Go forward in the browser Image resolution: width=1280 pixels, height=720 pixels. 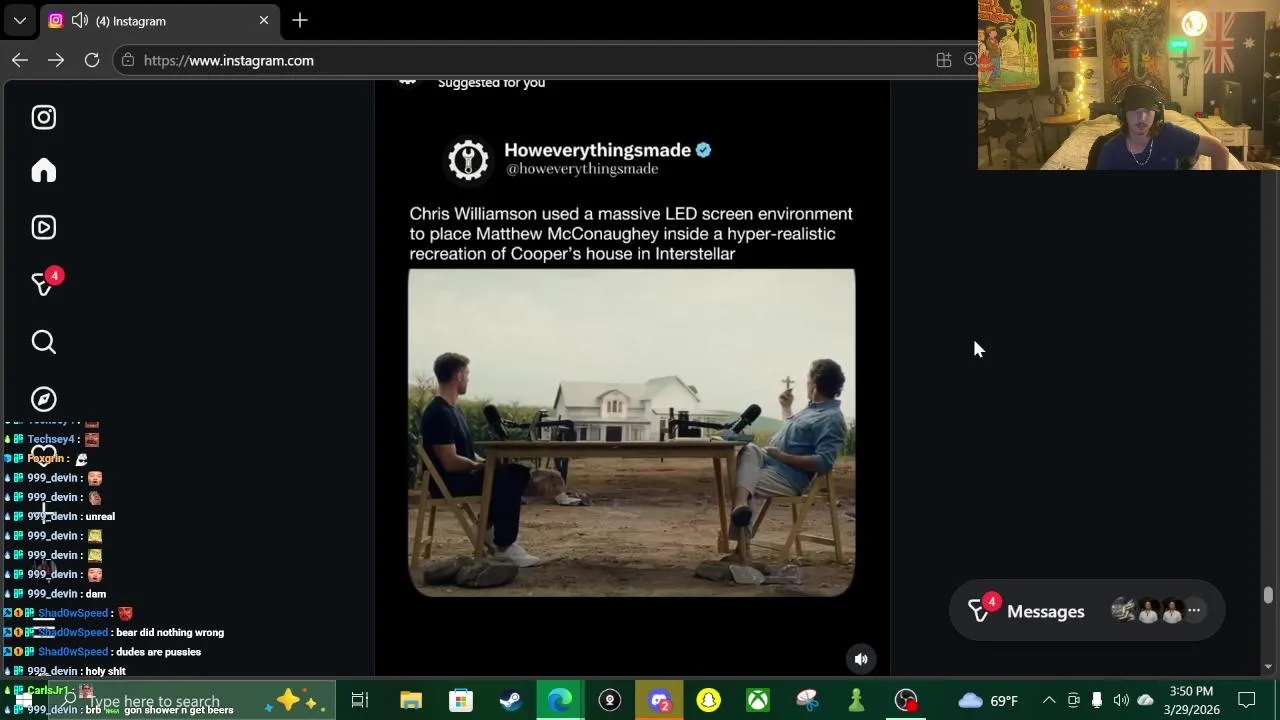(x=56, y=60)
